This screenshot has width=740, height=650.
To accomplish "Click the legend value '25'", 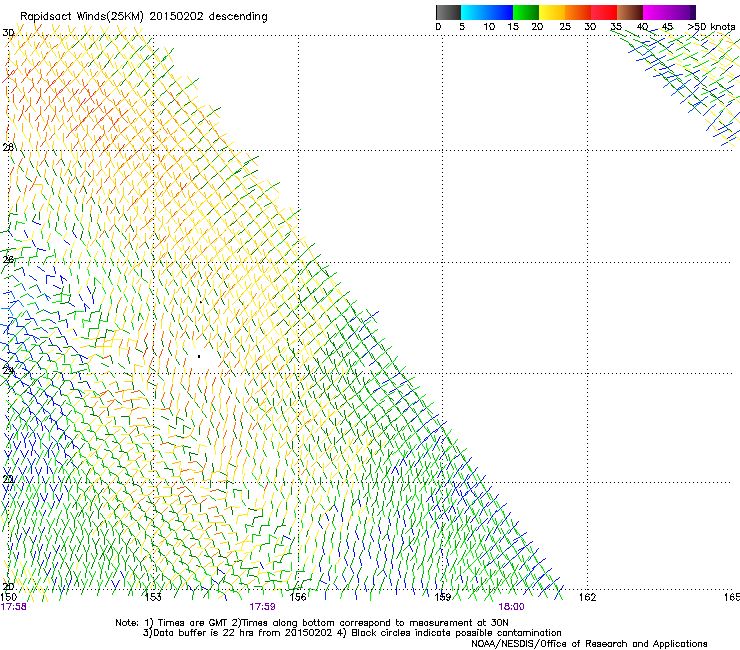I will click(x=565, y=27).
